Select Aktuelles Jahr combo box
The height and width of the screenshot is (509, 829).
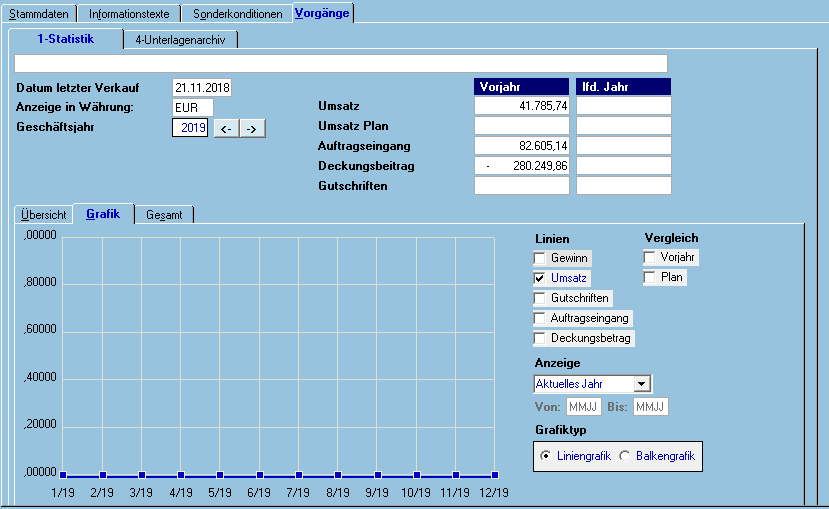pyautogui.click(x=593, y=384)
